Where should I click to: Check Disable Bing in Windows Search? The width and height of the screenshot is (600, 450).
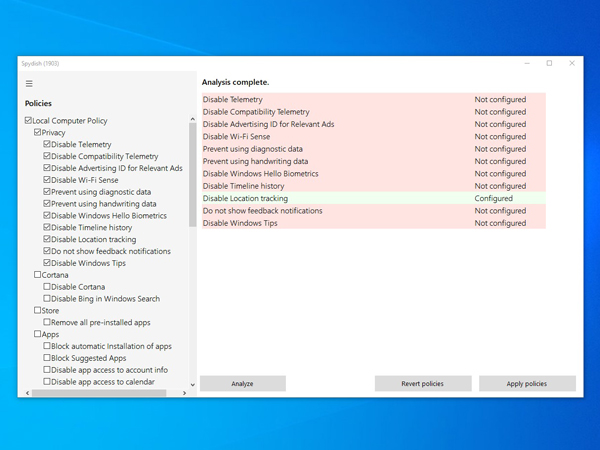(47, 299)
